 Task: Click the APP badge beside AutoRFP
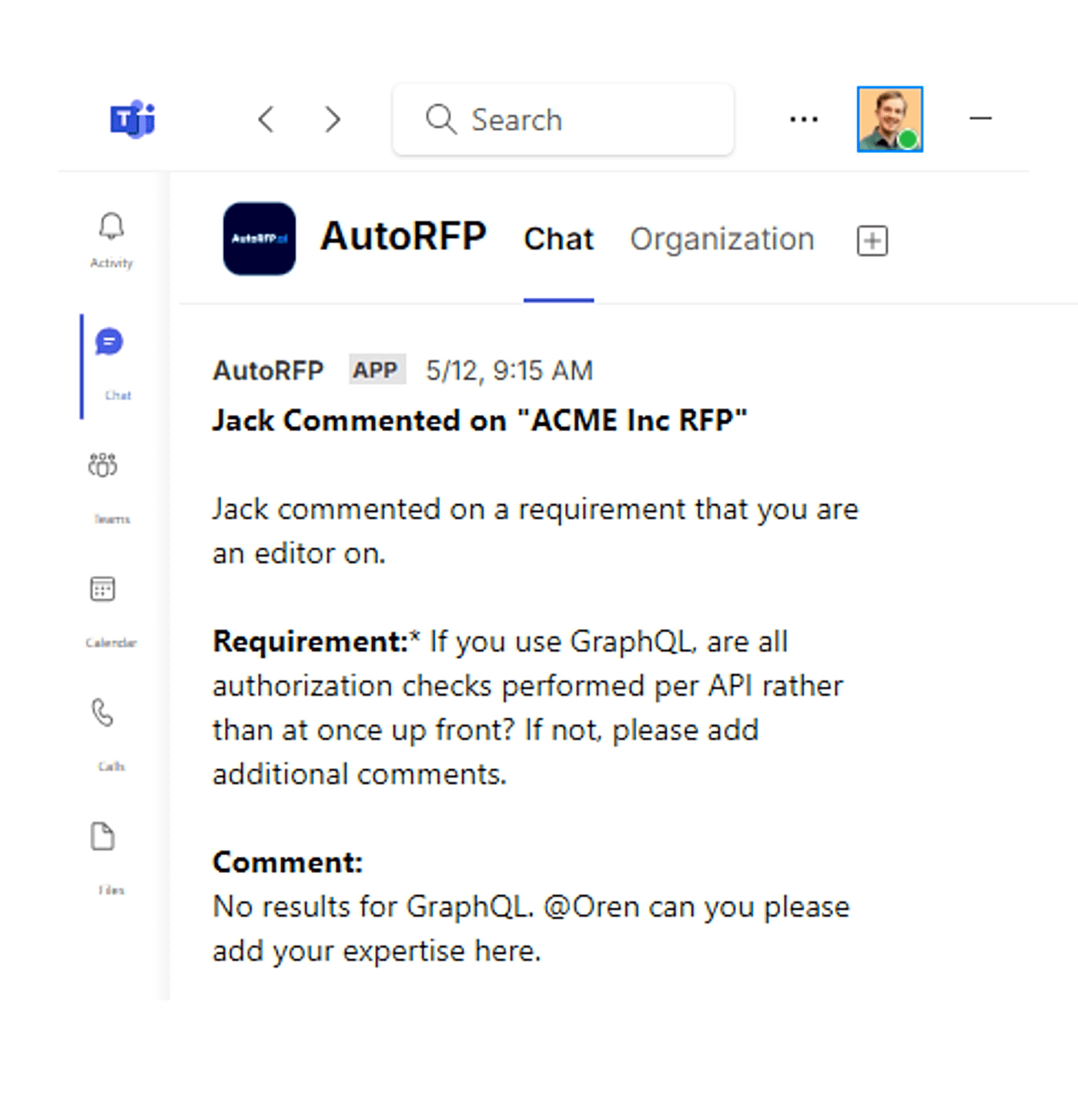(x=377, y=369)
